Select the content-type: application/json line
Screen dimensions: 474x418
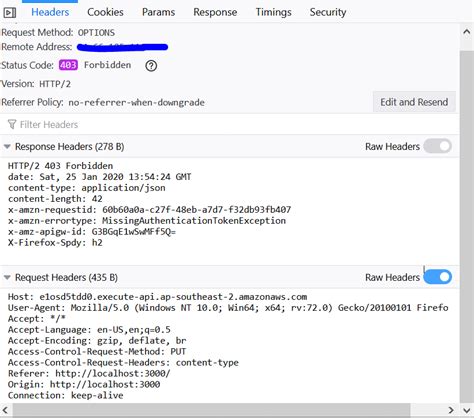[x=87, y=188]
